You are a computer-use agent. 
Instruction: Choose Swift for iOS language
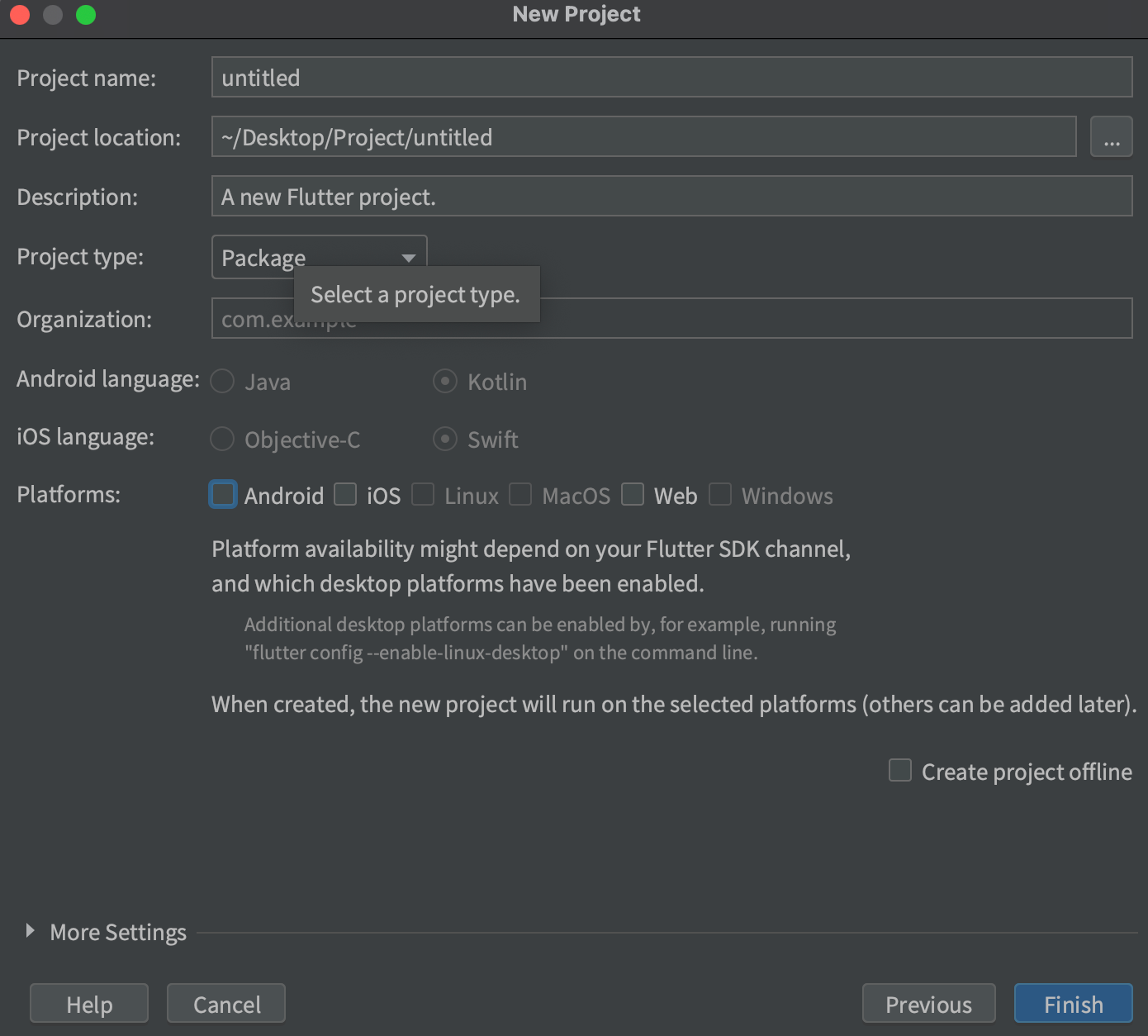click(x=445, y=439)
